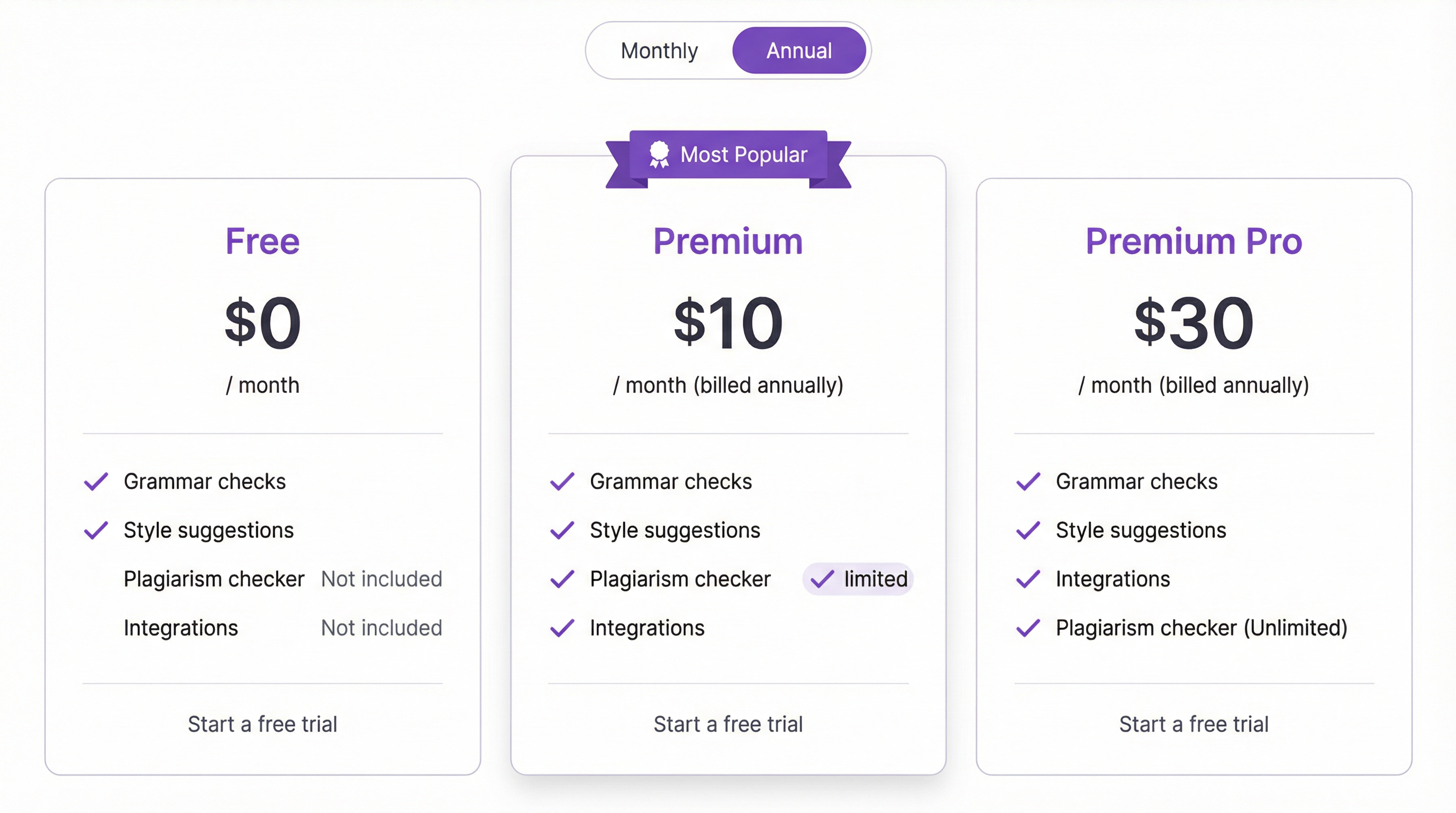Click the checkmark inside the limited badge
Screen dimensions: 1456x813
tap(822, 579)
